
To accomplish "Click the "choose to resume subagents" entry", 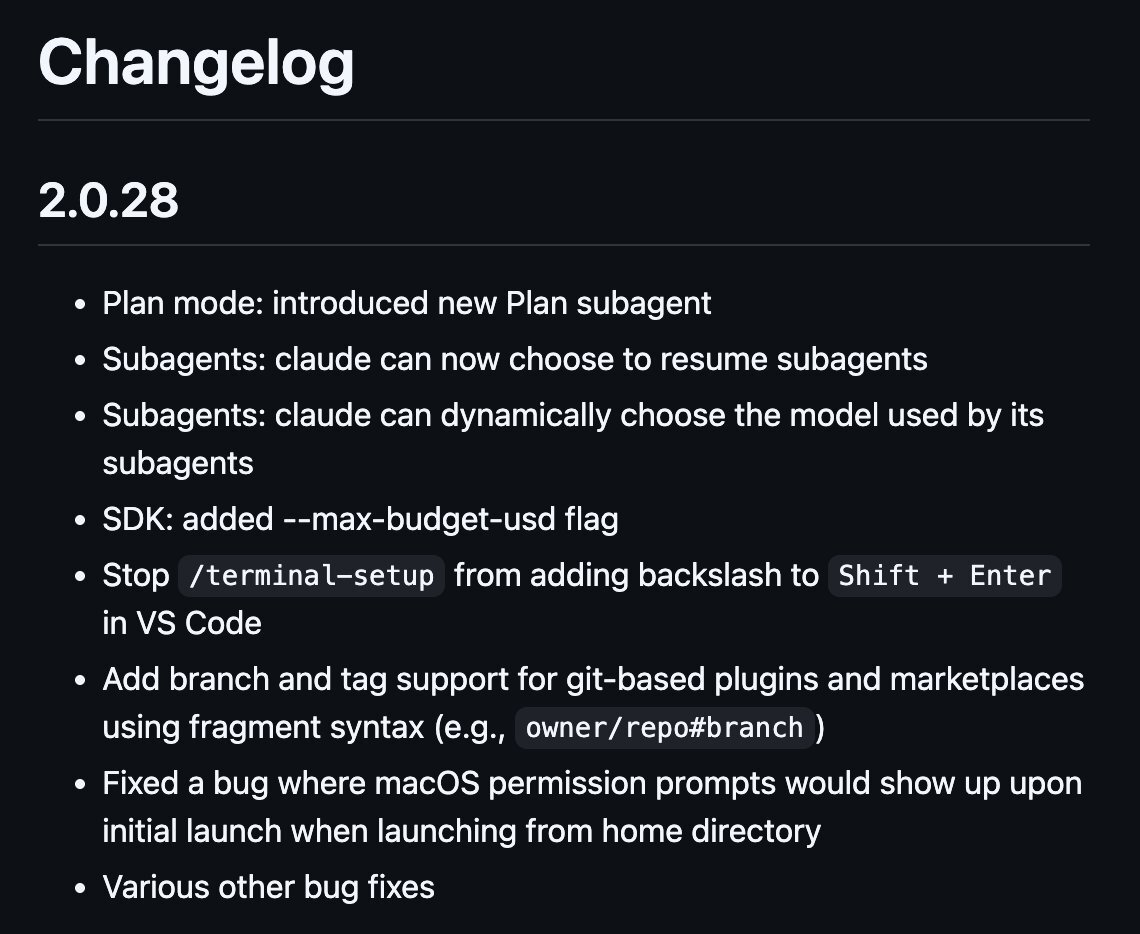I will [x=717, y=359].
